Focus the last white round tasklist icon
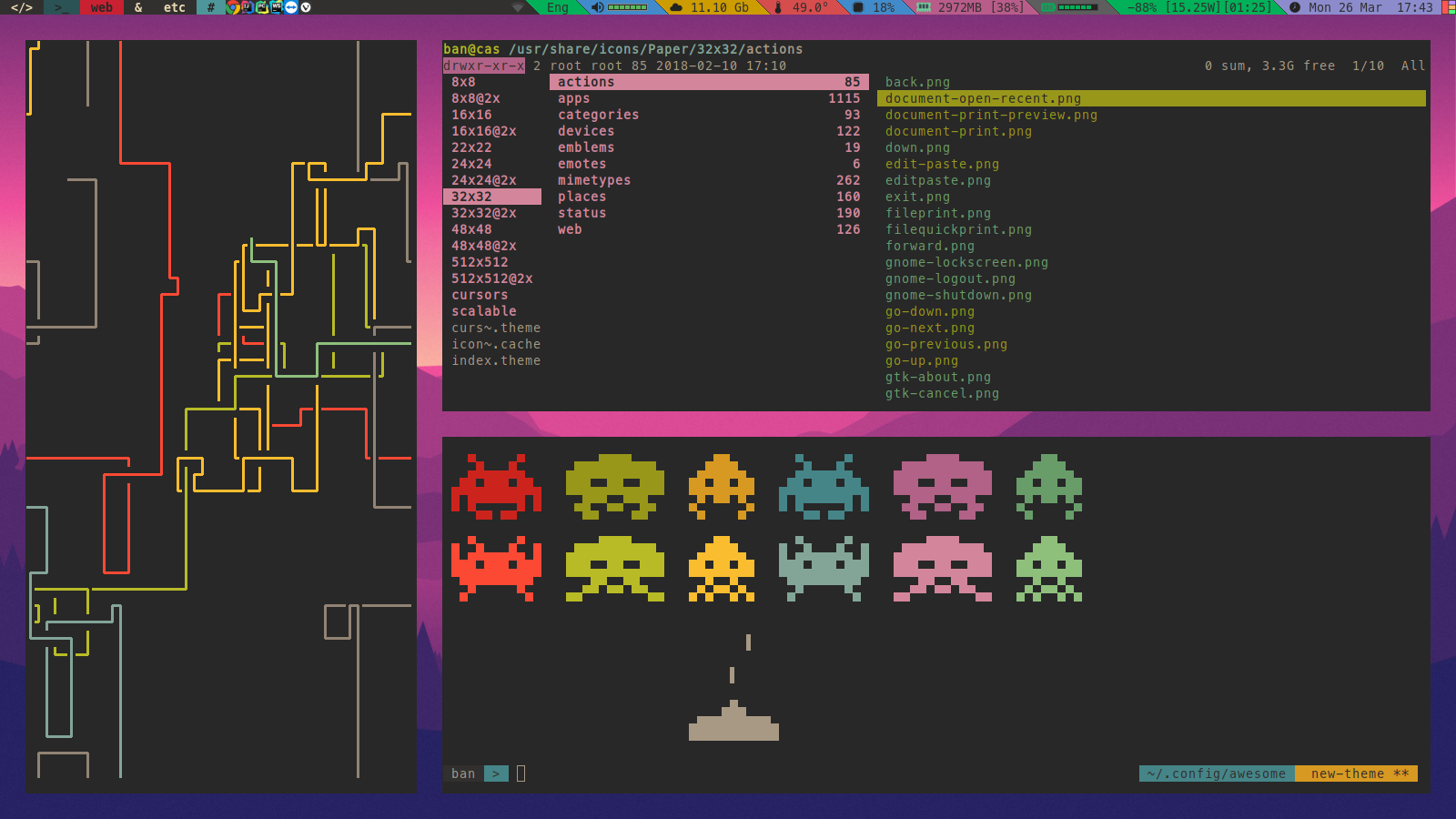 (306, 7)
